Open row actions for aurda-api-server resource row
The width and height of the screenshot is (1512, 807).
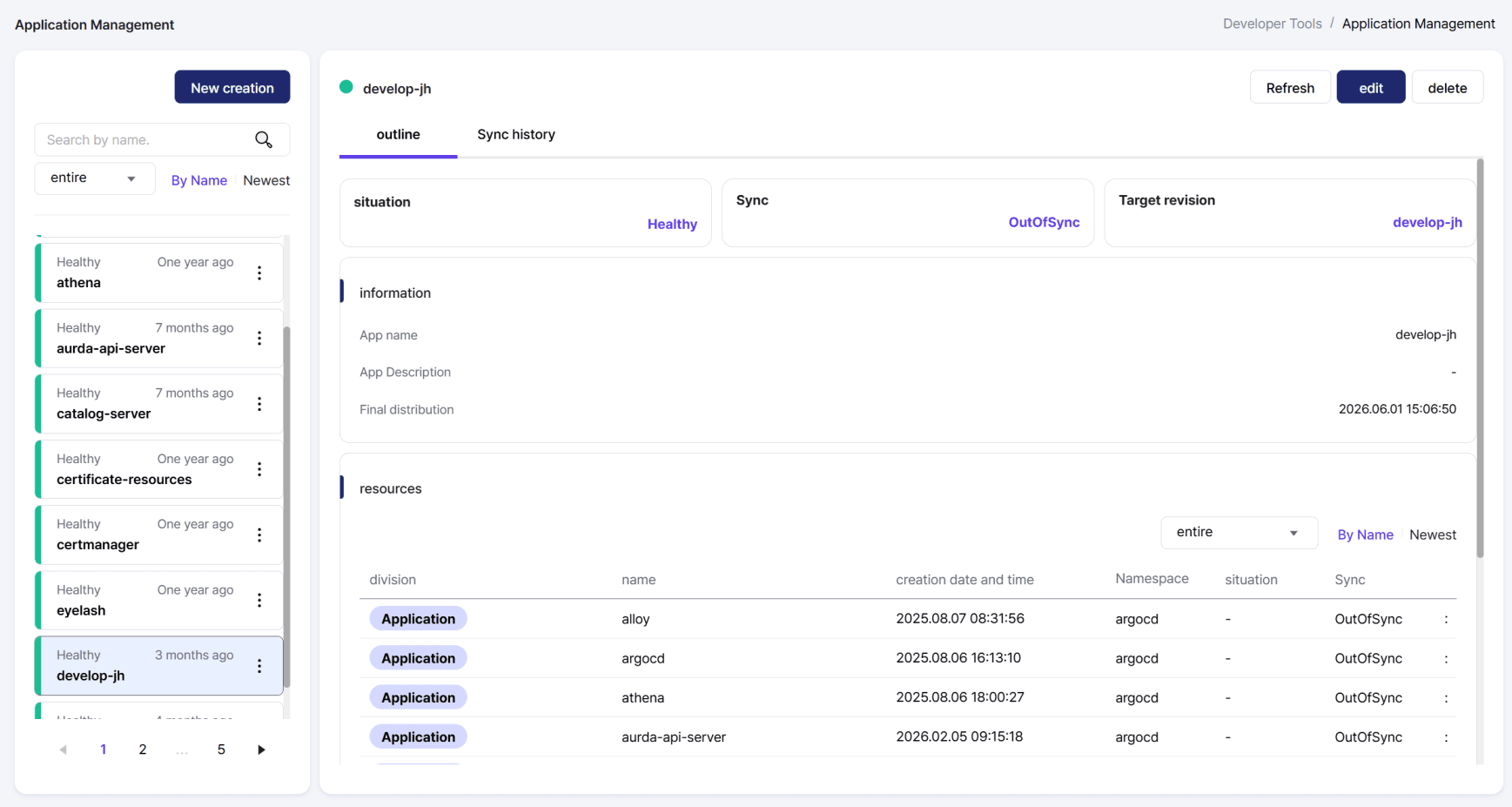(x=1446, y=736)
